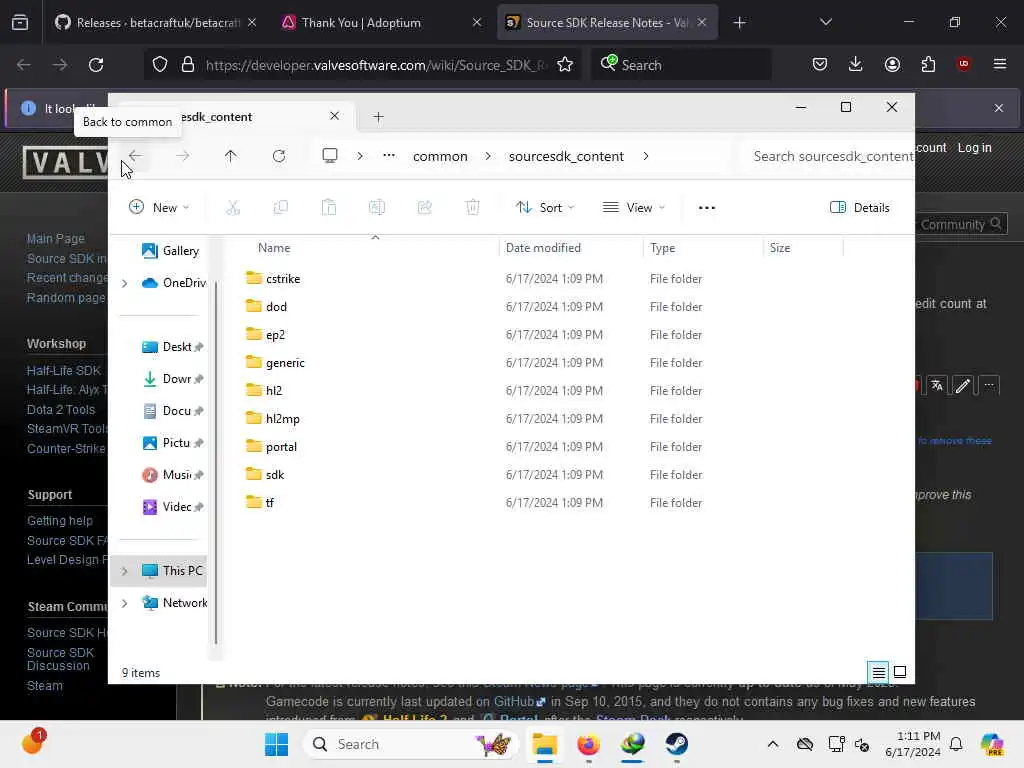This screenshot has width=1024, height=768.
Task: Refresh the Explorer folder view
Action: tap(279, 156)
